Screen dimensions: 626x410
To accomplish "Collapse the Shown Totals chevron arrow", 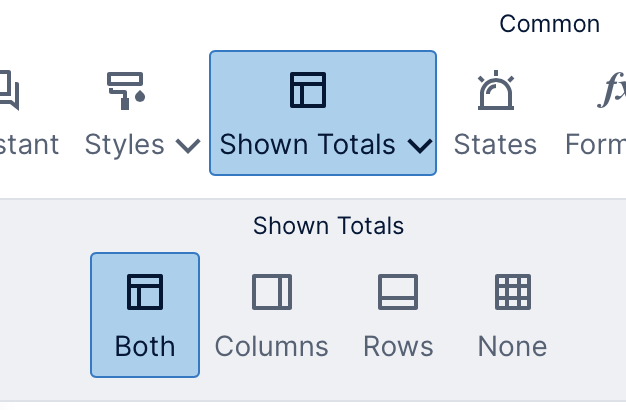I will pyautogui.click(x=420, y=146).
